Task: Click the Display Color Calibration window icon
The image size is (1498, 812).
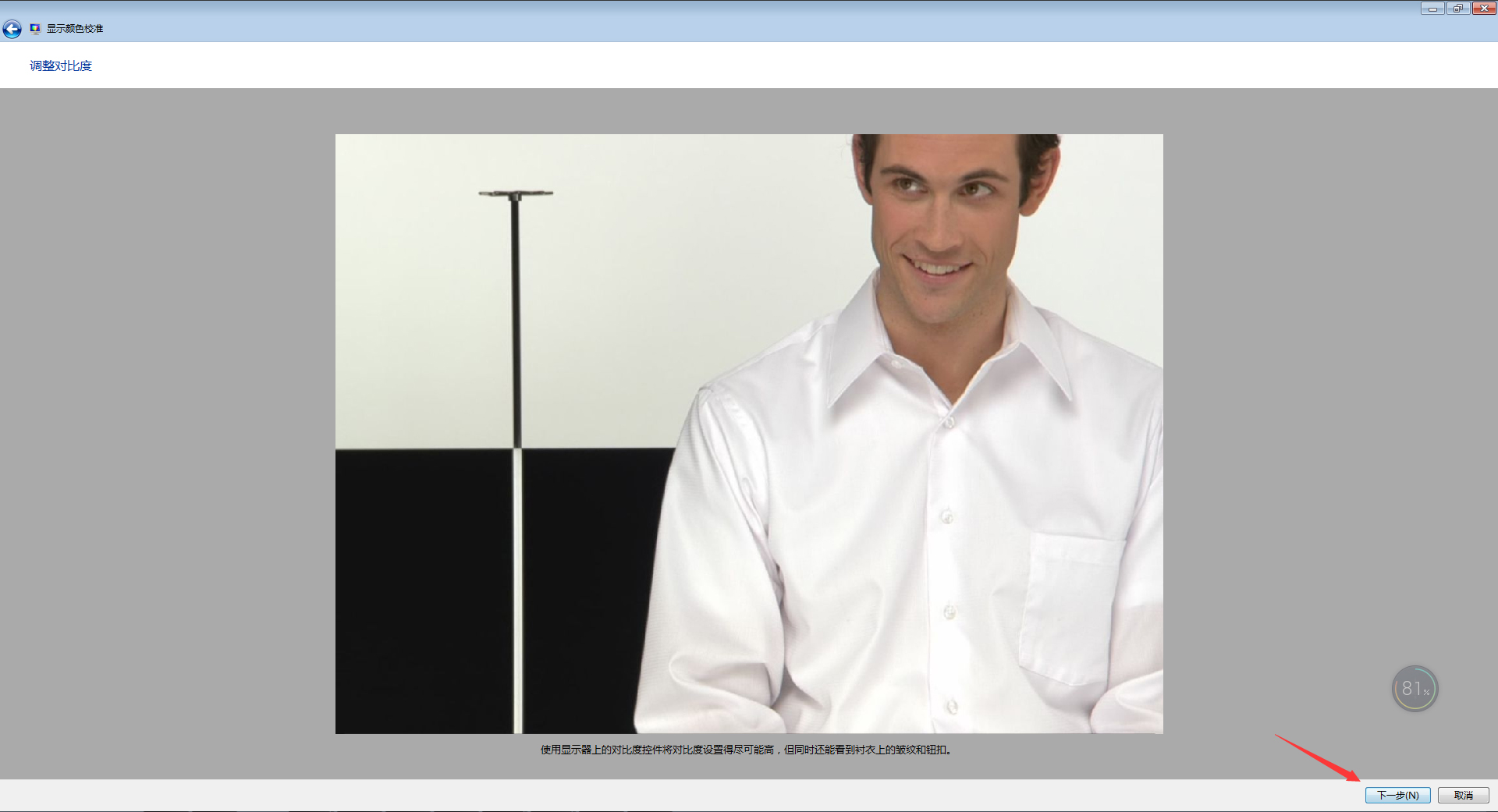Action: coord(35,29)
